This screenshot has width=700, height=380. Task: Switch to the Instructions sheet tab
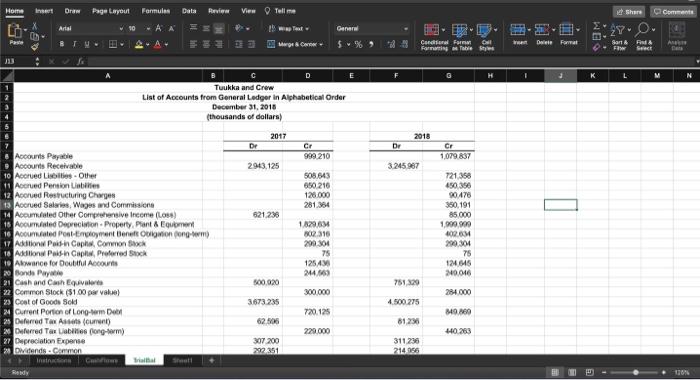(x=54, y=360)
